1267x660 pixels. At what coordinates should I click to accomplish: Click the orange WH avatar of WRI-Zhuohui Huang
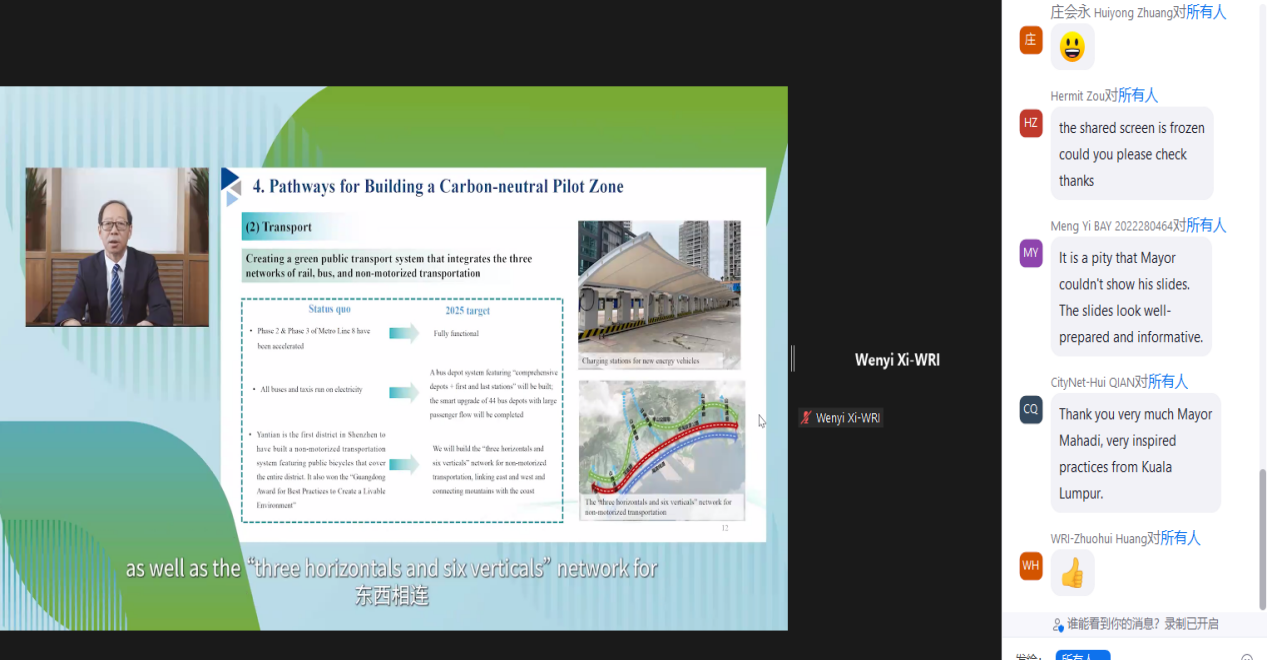pos(1031,565)
